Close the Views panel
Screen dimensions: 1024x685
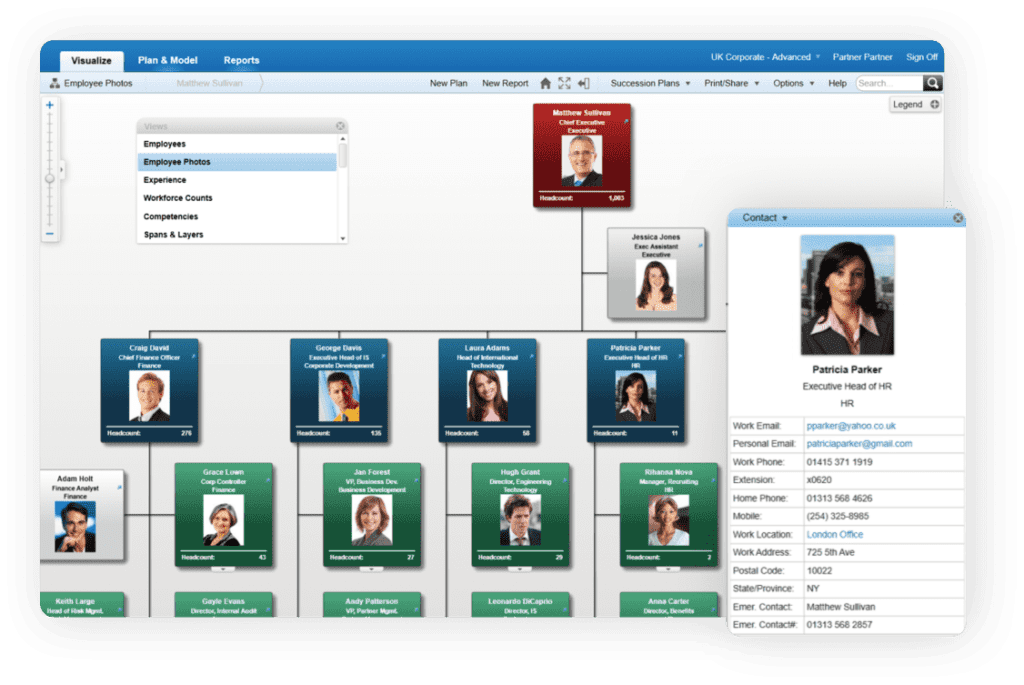click(x=340, y=126)
